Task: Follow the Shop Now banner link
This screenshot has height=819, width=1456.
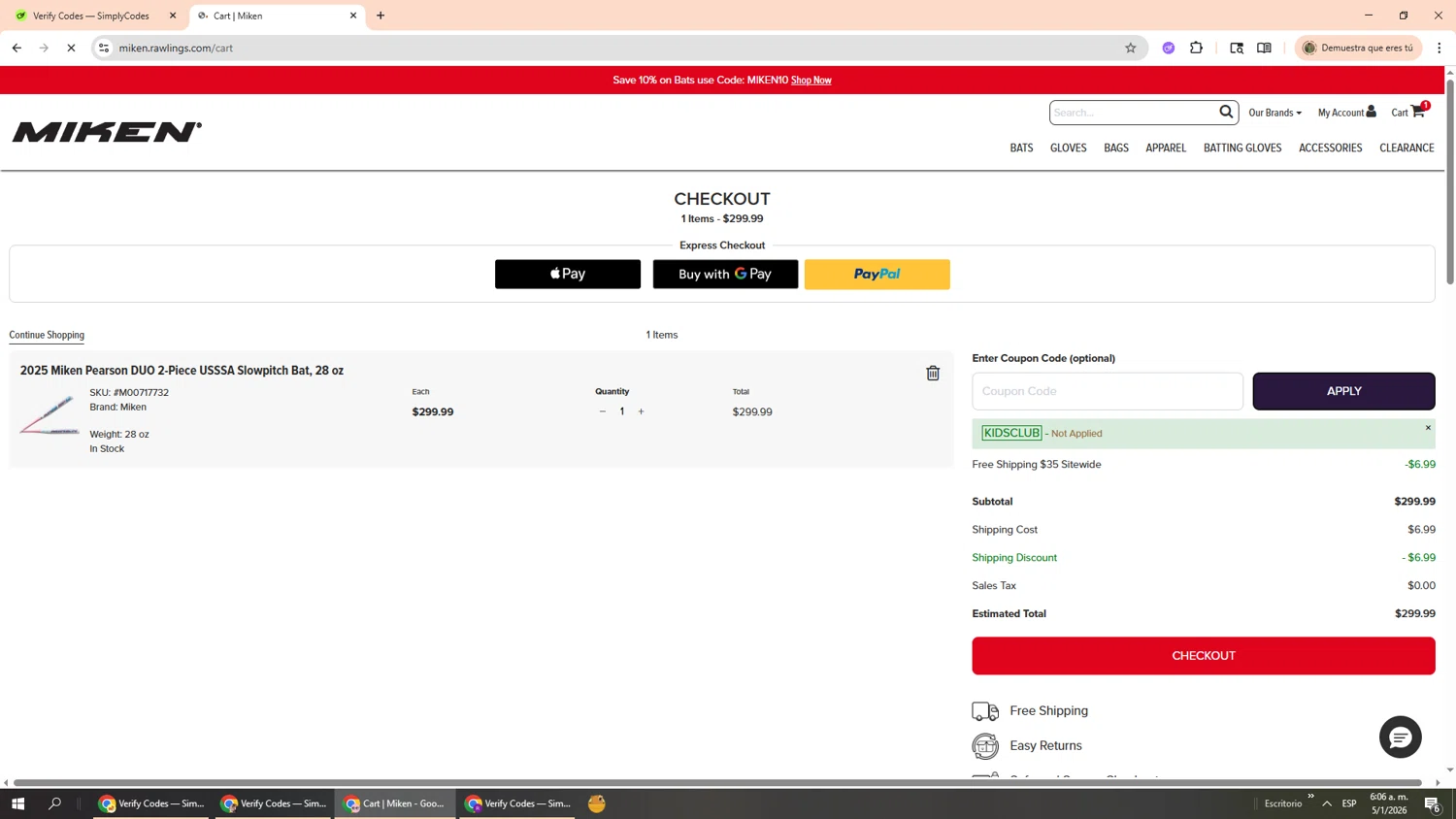Action: (x=811, y=81)
